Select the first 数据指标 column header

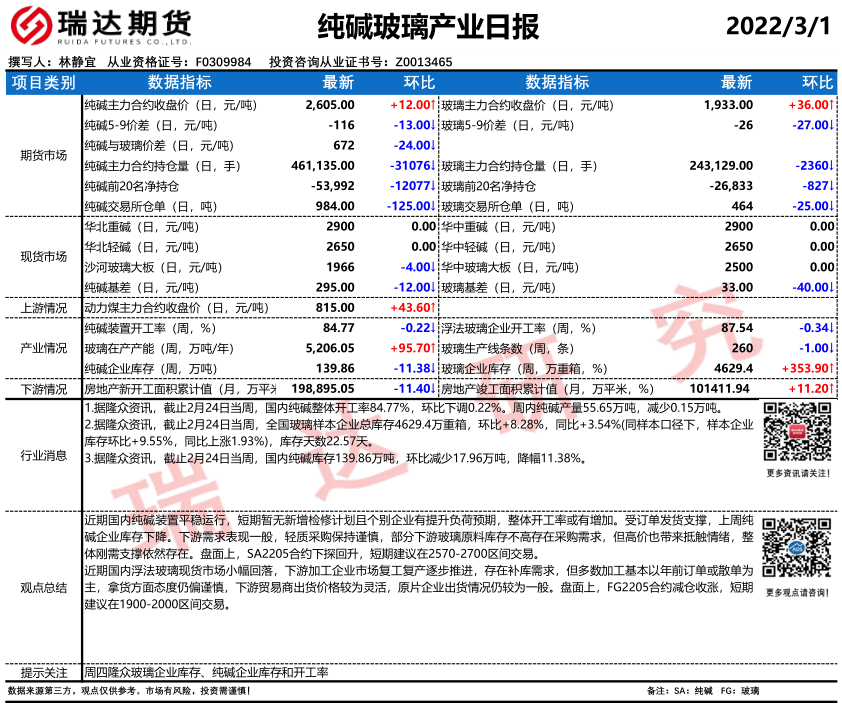[179, 83]
